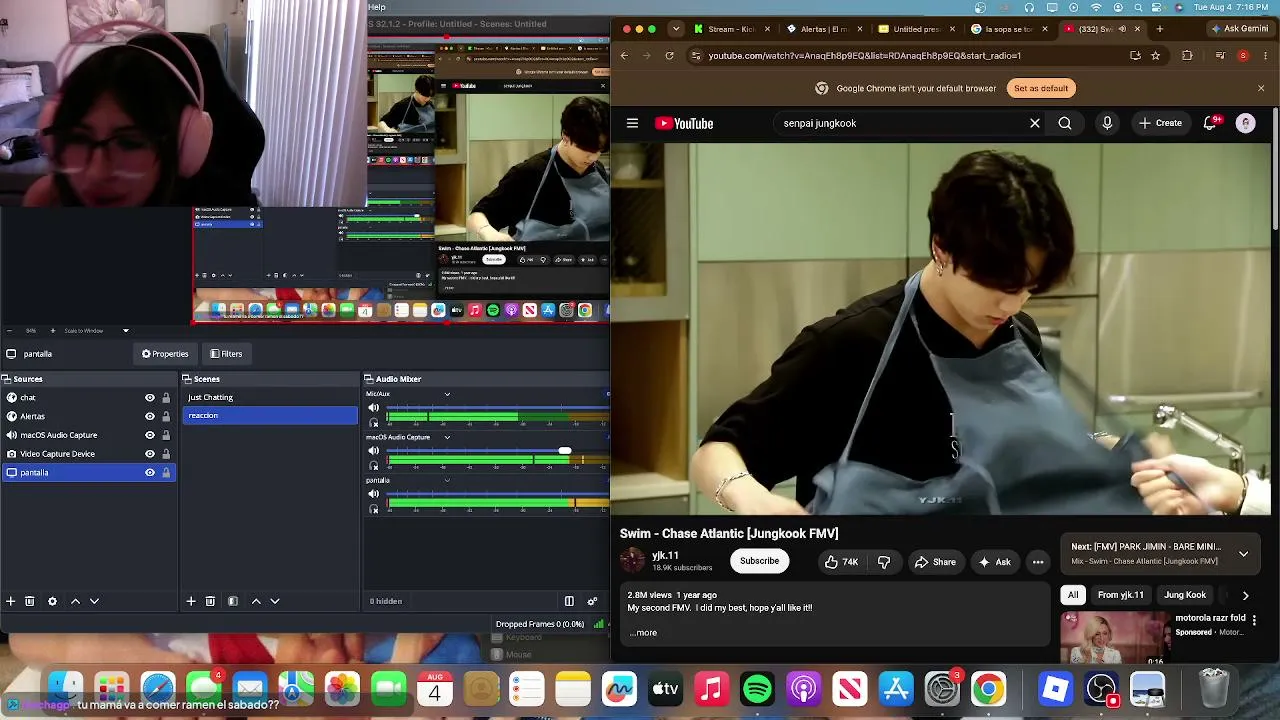Open the YouTube account avatar menu

[1245, 123]
